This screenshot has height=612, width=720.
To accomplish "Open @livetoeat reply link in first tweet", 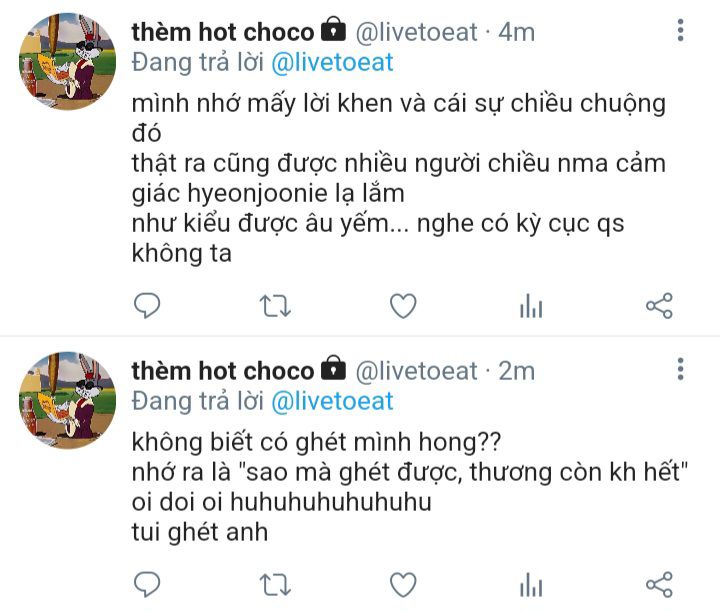I will coord(332,62).
